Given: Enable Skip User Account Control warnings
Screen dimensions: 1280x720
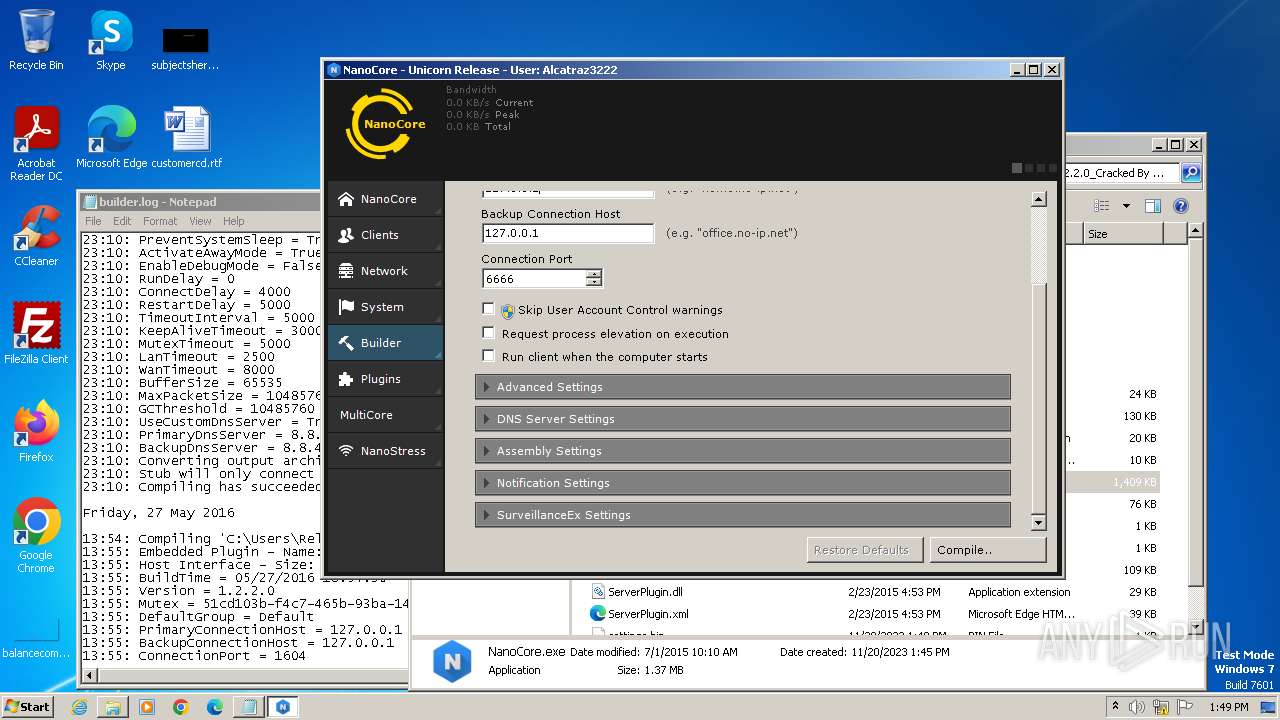Looking at the screenshot, I should (489, 310).
